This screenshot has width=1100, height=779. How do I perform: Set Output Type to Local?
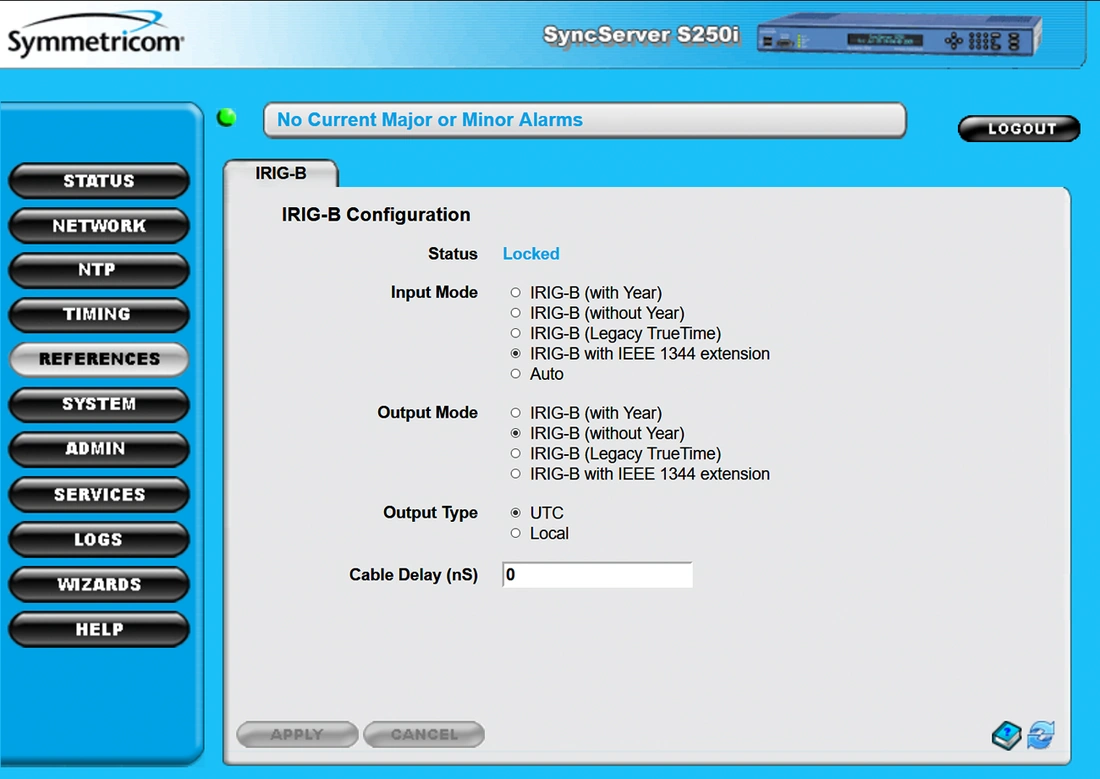[516, 533]
